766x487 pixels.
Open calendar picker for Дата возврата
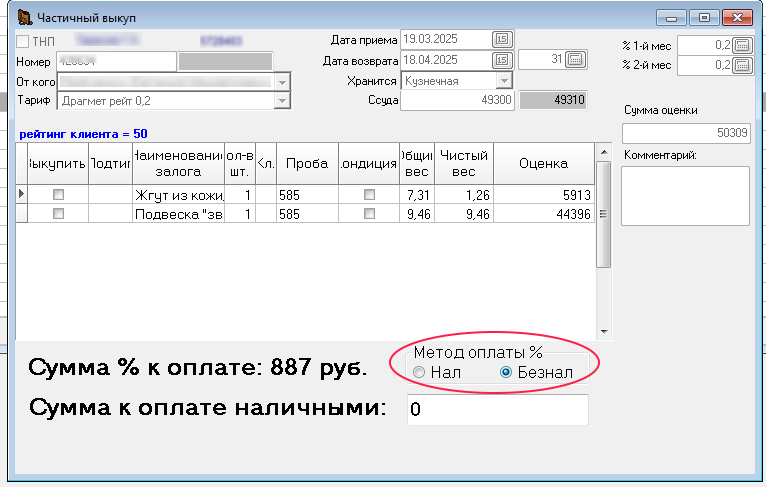pos(502,60)
